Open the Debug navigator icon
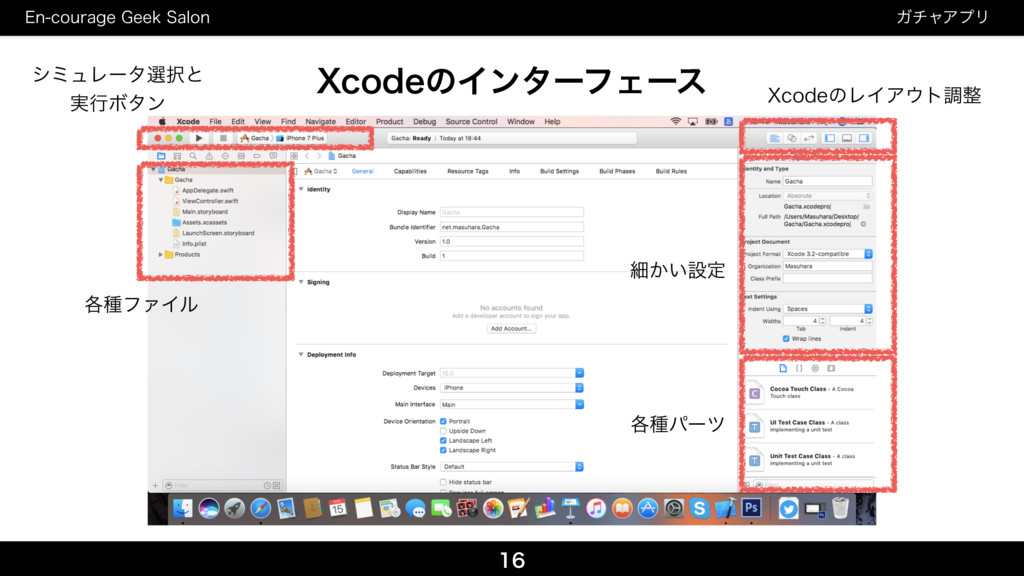Screen dimensions: 1024x576 tap(241, 156)
